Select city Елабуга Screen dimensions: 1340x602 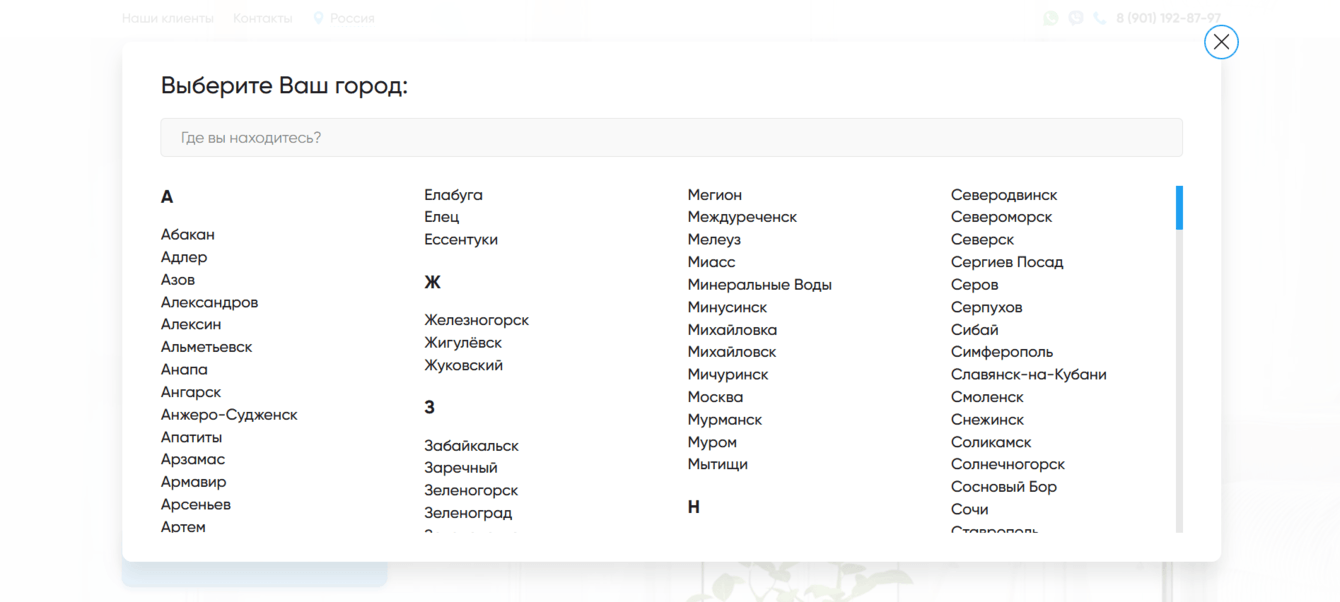click(453, 195)
